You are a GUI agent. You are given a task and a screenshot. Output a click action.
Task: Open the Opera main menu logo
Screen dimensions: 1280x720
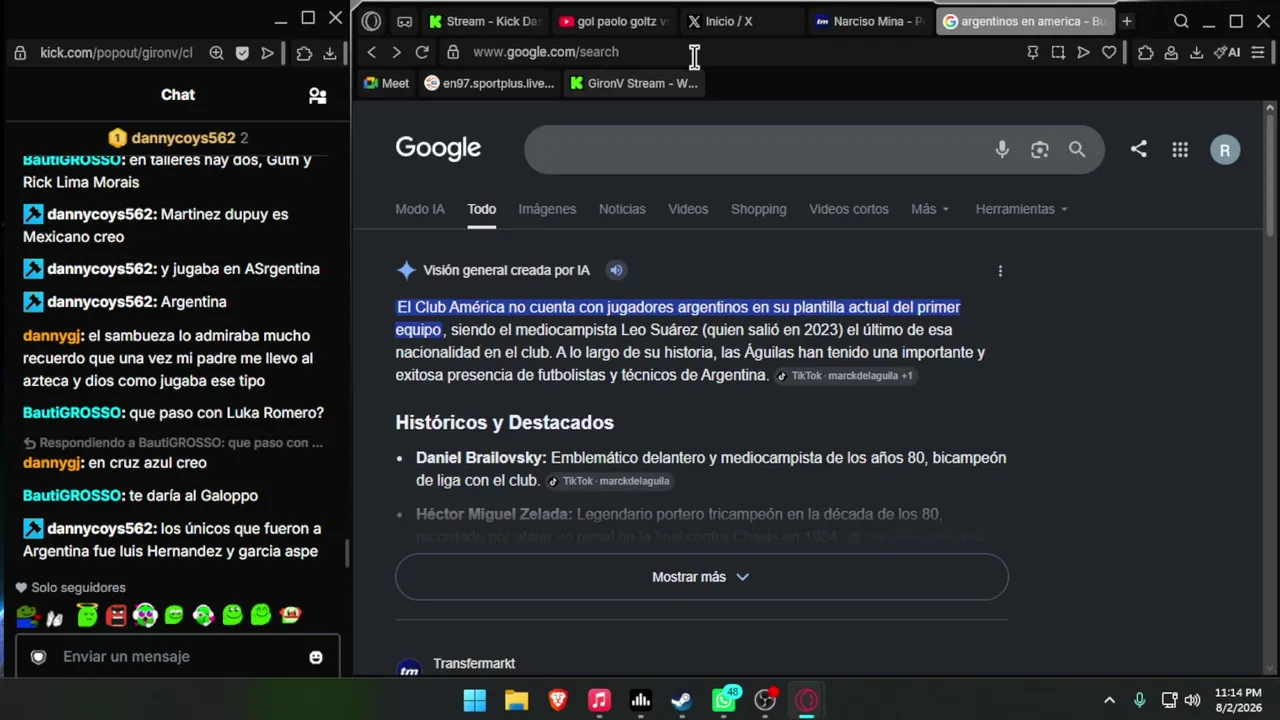pyautogui.click(x=371, y=21)
